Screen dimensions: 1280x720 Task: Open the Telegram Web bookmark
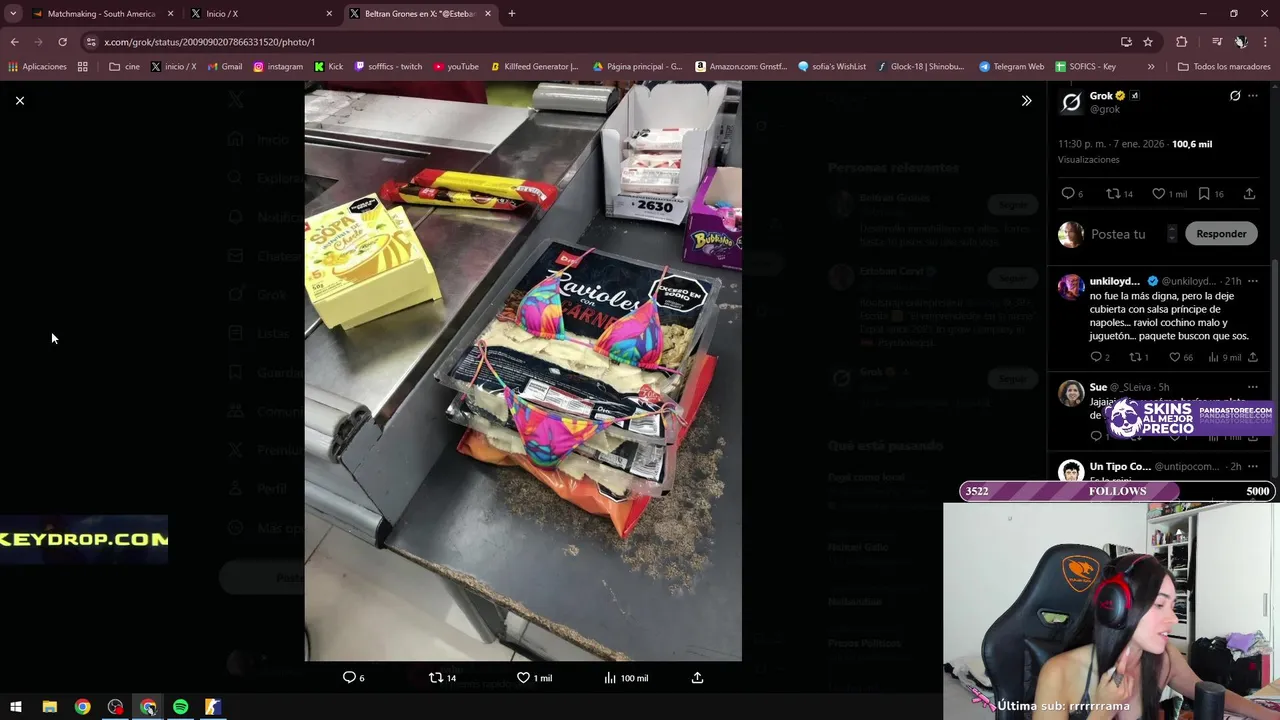1011,67
